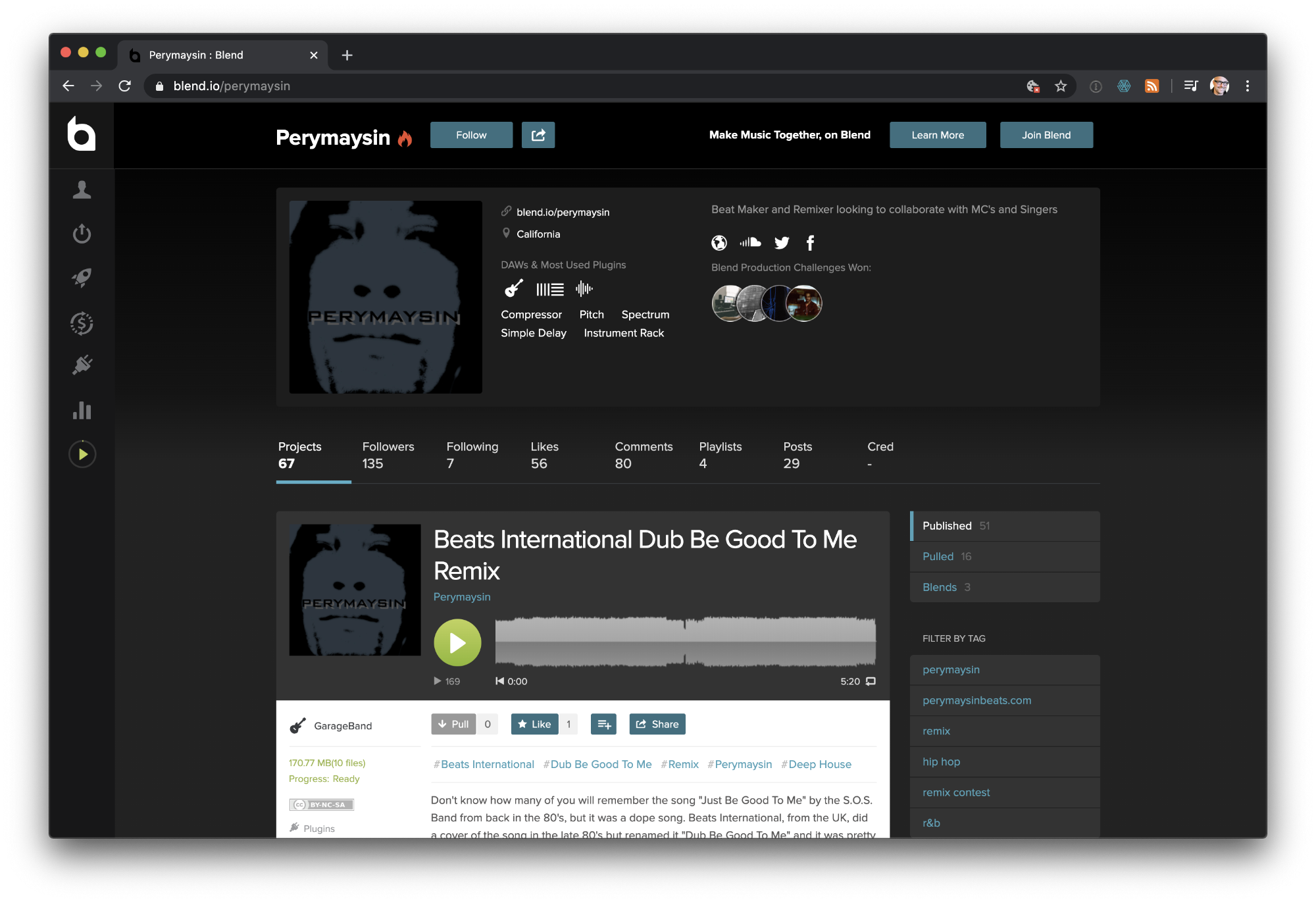Click the comments icon beside 5:20 duration
Screen dimensions: 1316x903
871,681
